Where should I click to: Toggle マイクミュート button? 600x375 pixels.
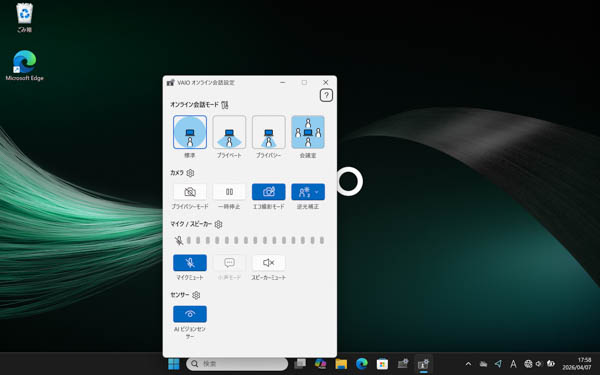[190, 262]
